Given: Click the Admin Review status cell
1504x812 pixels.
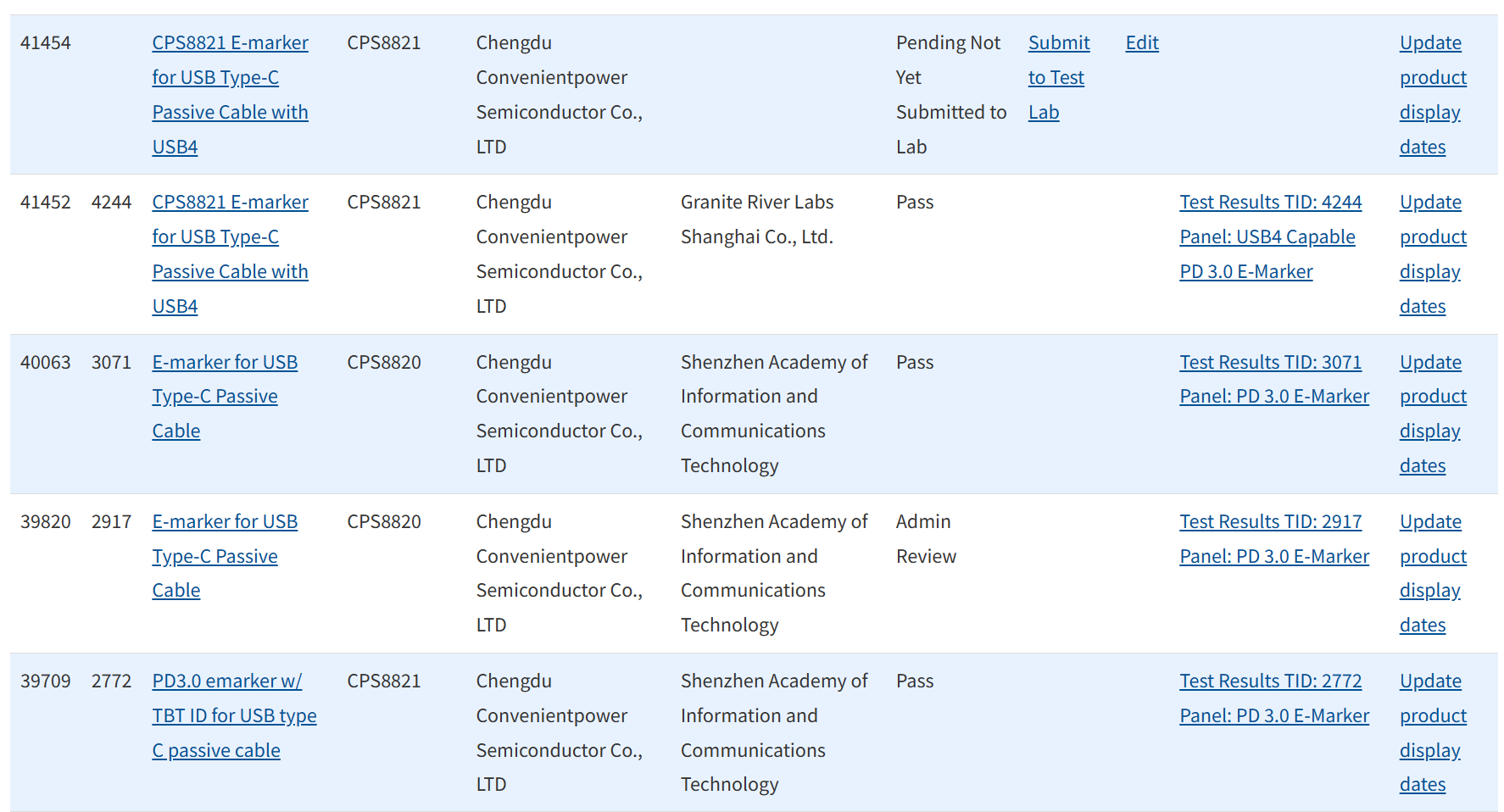Looking at the screenshot, I should coord(925,538).
